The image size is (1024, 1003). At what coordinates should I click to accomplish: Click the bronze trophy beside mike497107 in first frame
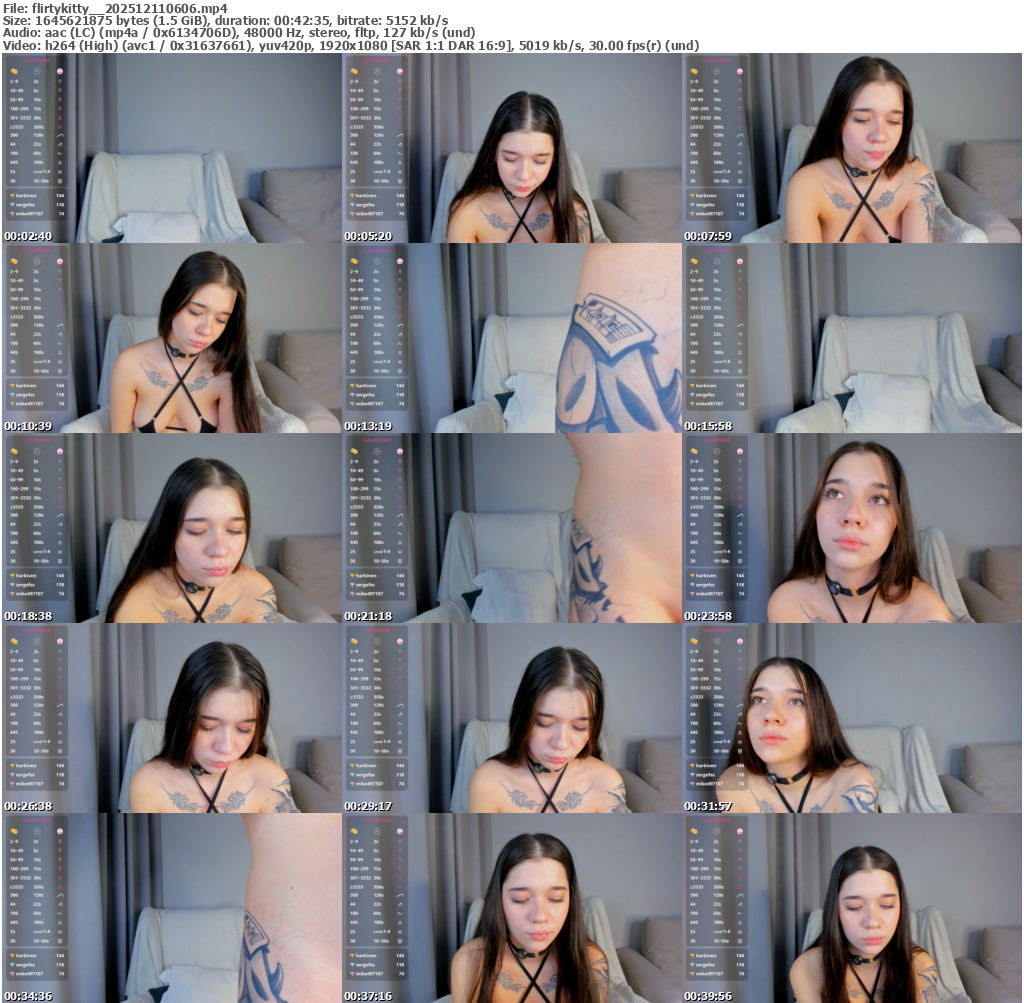(x=12, y=214)
